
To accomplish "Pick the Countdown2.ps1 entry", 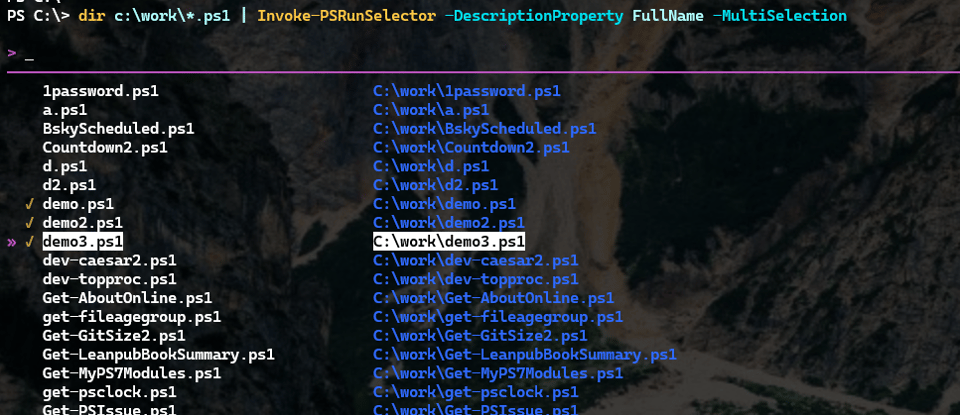I will (x=105, y=148).
